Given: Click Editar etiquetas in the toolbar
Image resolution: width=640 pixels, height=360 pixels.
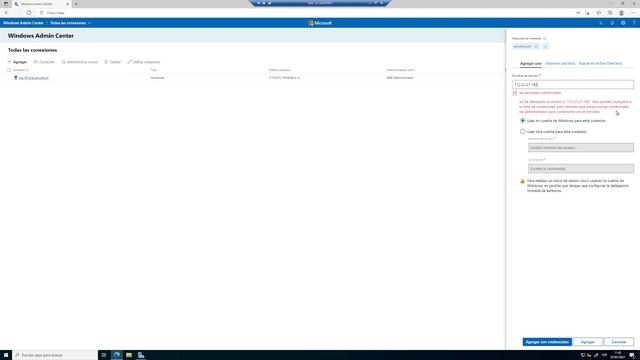Looking at the screenshot, I should (144, 62).
